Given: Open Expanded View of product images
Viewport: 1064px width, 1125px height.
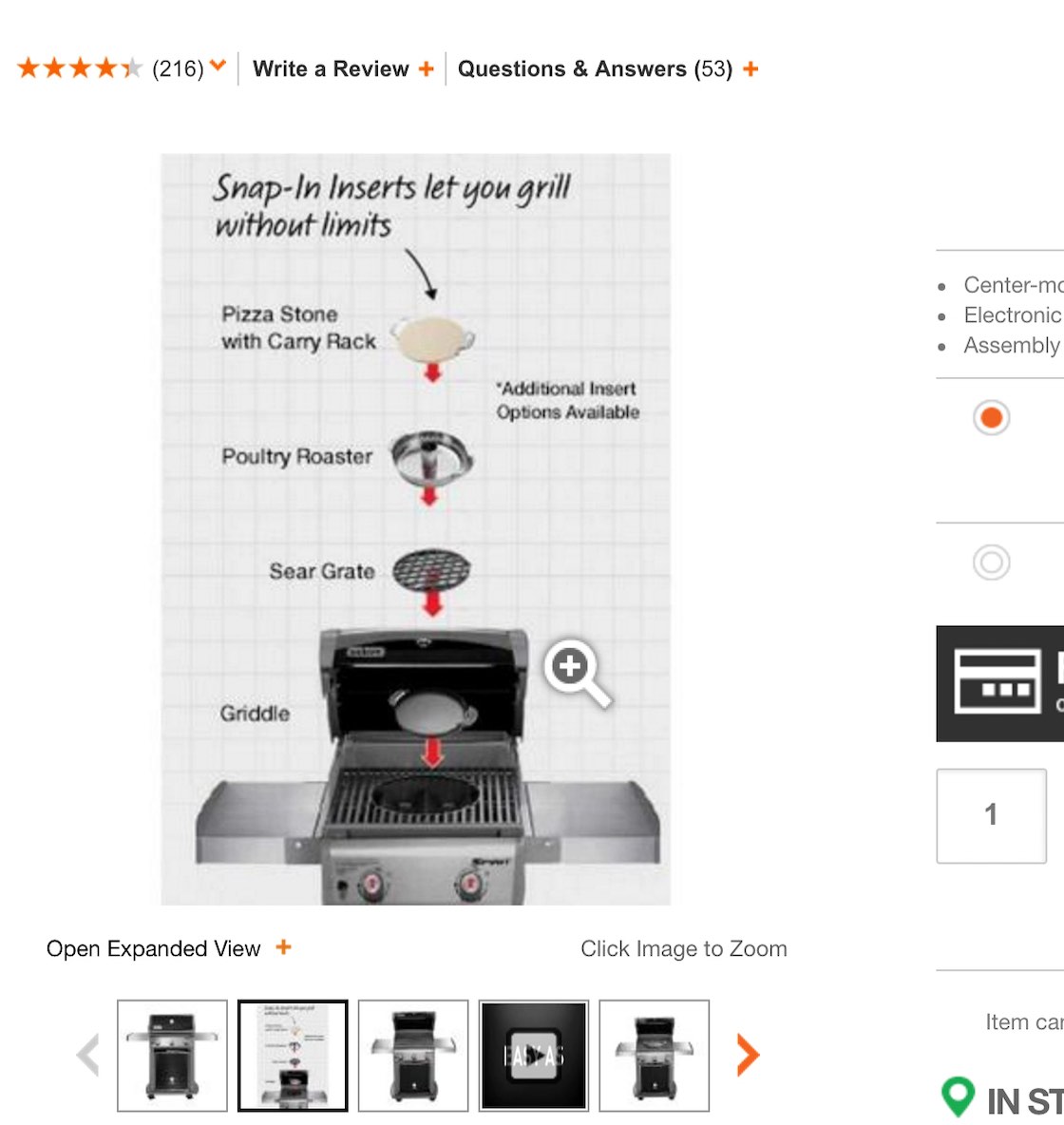Looking at the screenshot, I should (153, 948).
